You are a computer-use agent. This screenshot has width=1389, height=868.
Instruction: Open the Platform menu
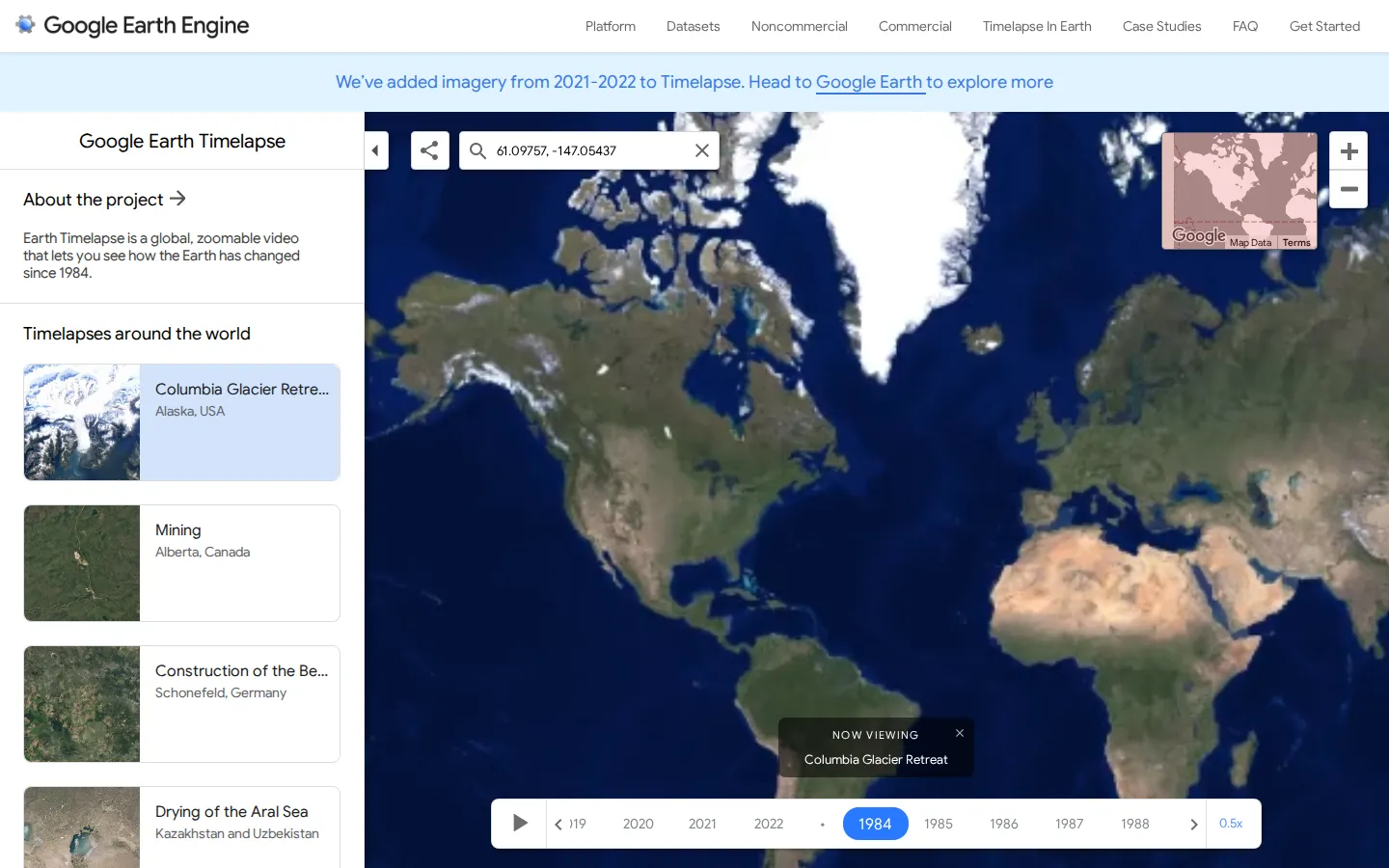tap(611, 26)
